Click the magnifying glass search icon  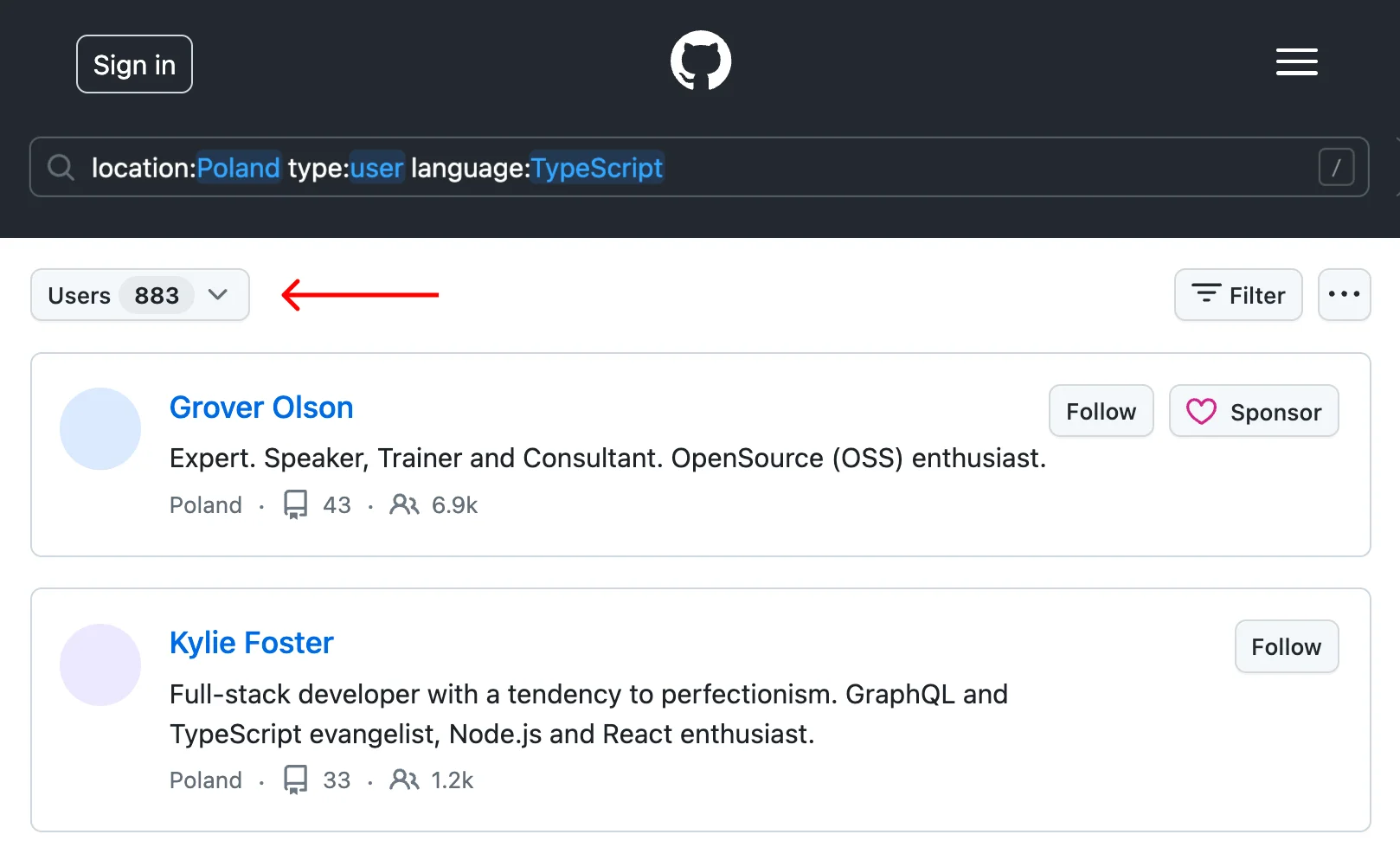(x=61, y=167)
